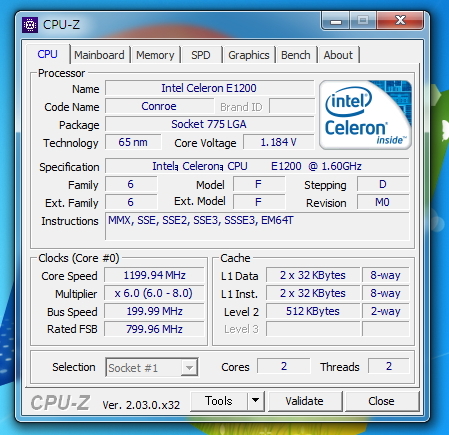This screenshot has height=435, width=449.
Task: Click the Rated FSB value 799.96 MHz
Action: coord(154,329)
